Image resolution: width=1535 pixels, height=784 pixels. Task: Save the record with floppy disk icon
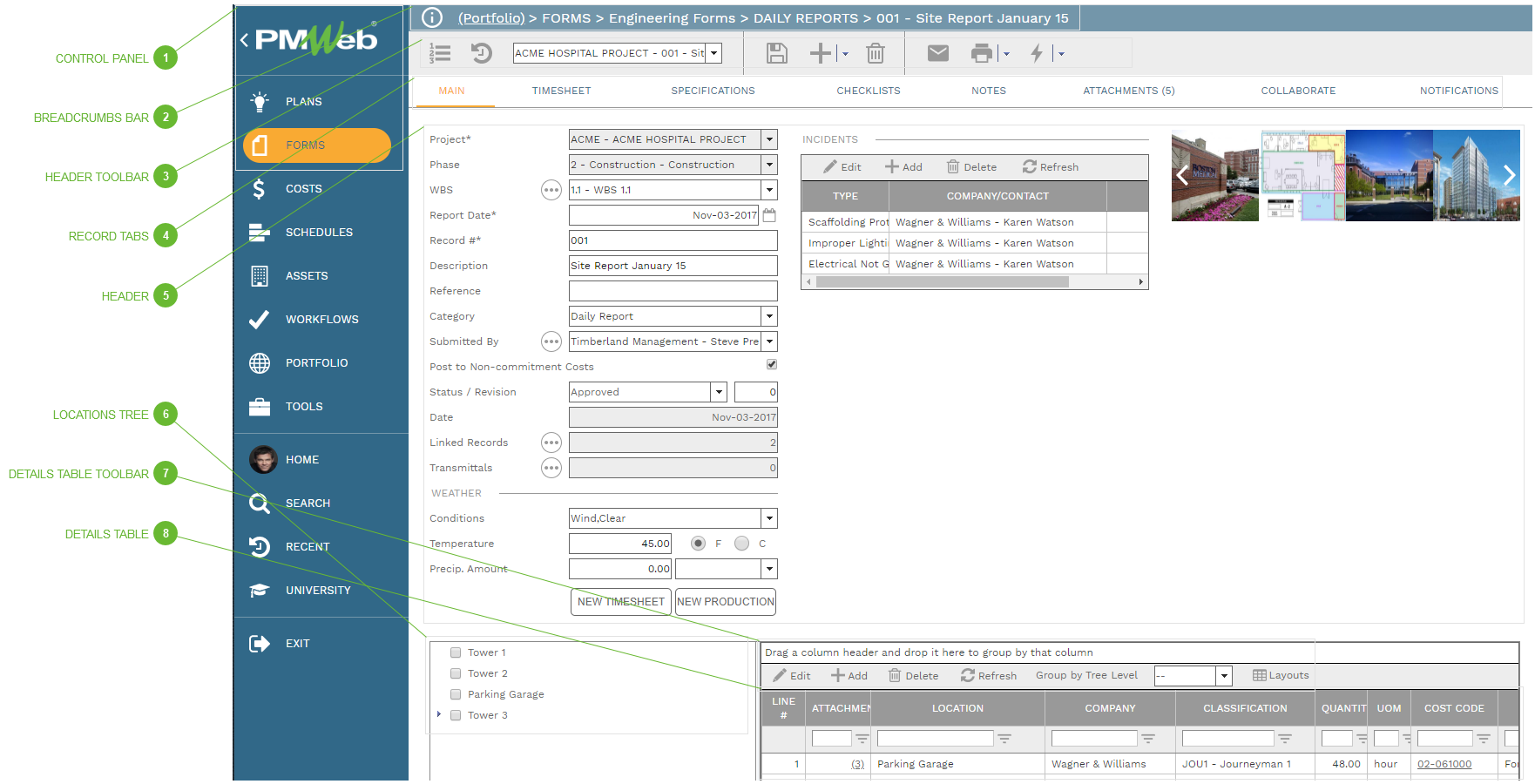pos(777,54)
